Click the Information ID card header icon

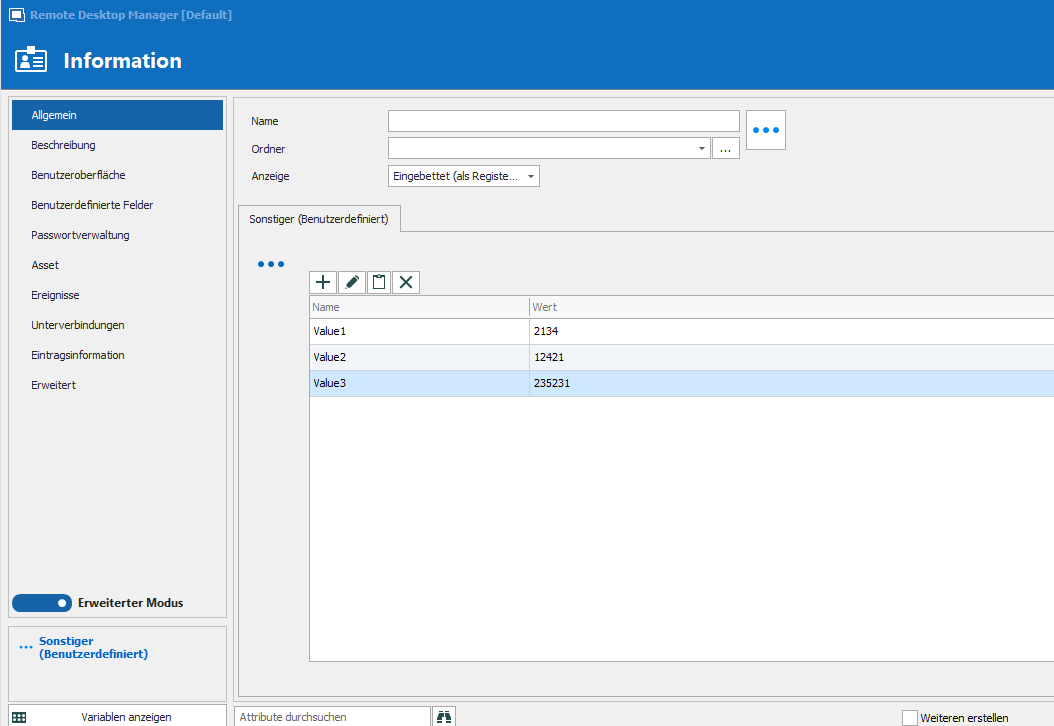click(31, 60)
